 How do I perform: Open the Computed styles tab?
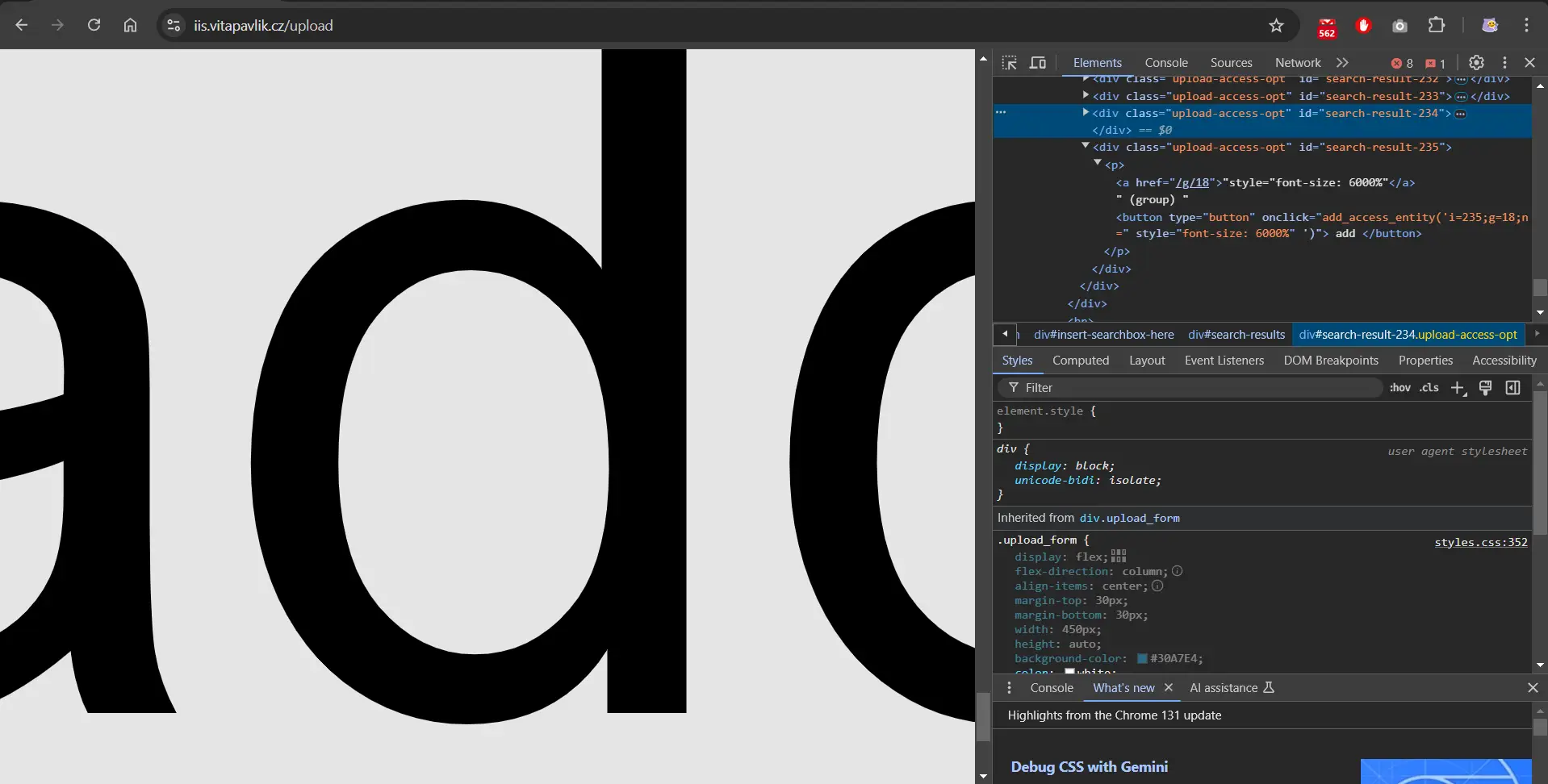click(1080, 361)
